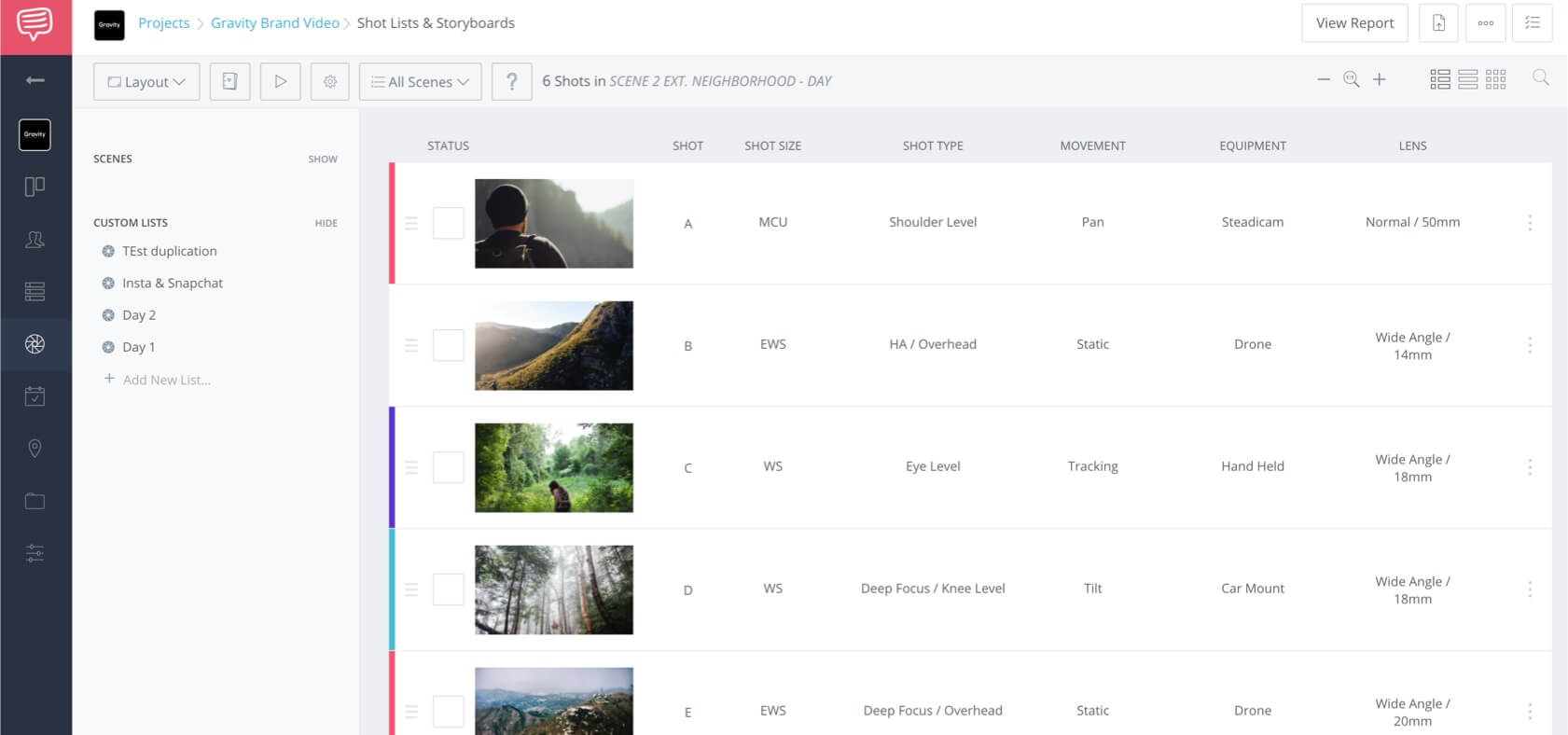Start the slideshow play button
1568x735 pixels.
280,82
